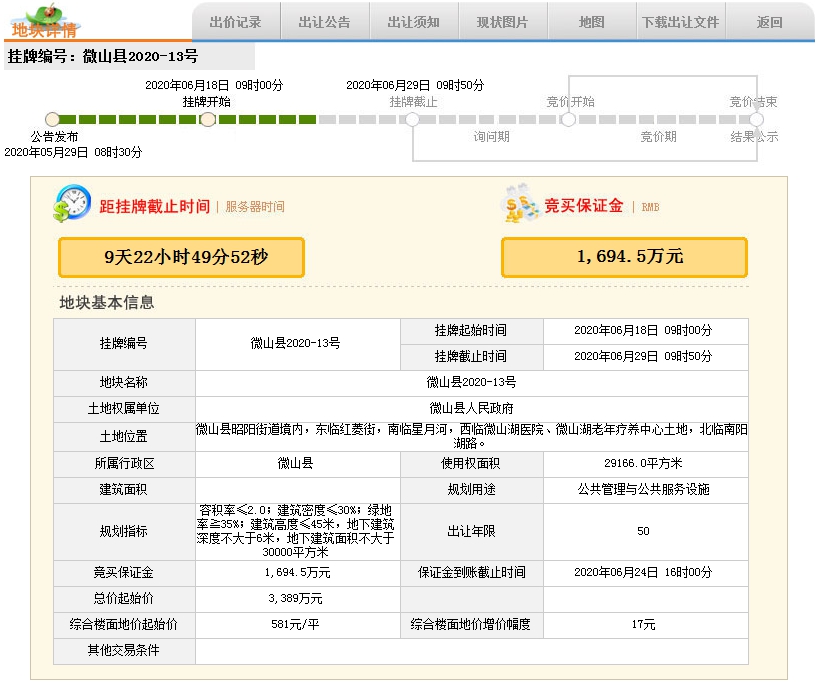The width and height of the screenshot is (823, 685).
Task: Click the 其他交易条件 row label
Action: click(123, 651)
